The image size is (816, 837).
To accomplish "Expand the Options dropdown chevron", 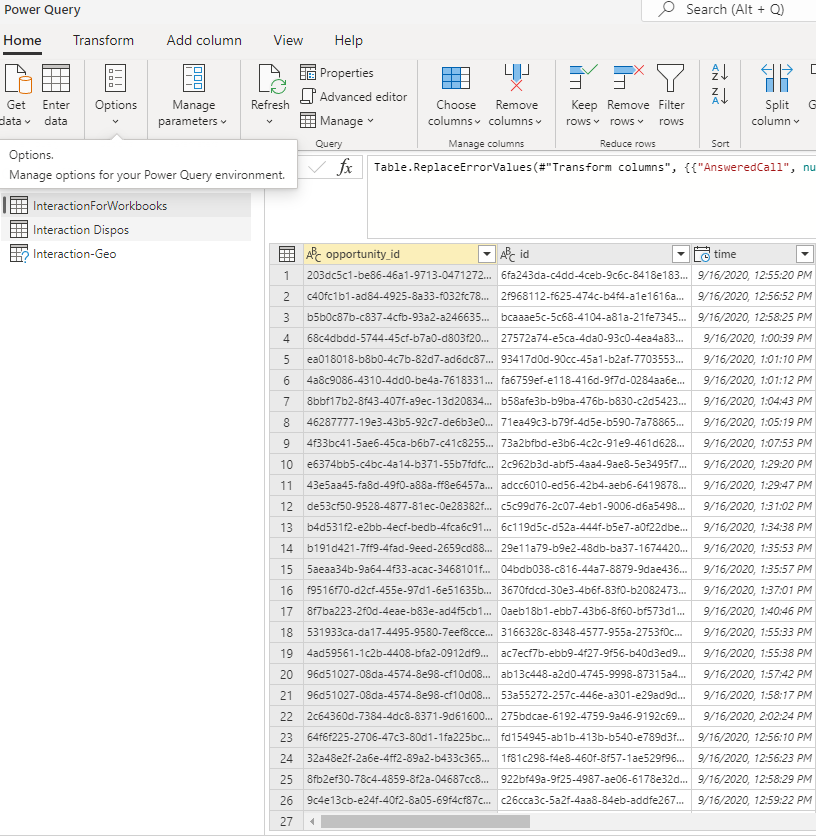I will click(115, 122).
